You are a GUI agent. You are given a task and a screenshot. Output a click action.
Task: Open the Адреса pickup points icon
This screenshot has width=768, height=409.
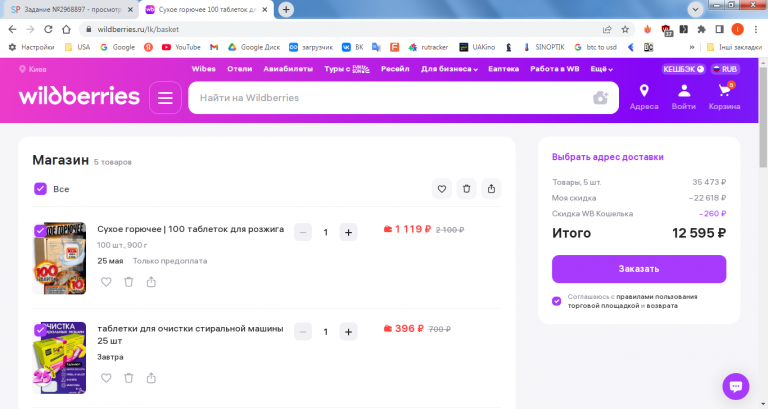[x=644, y=96]
